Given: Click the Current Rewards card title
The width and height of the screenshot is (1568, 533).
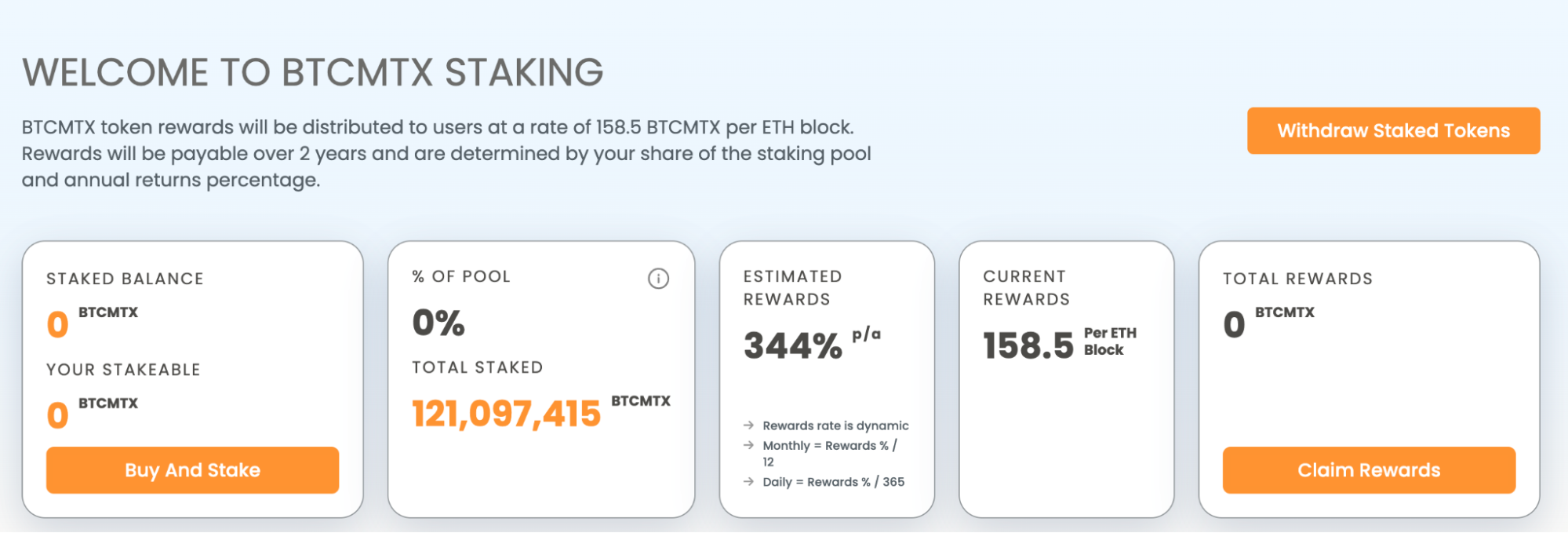Looking at the screenshot, I should (1026, 287).
